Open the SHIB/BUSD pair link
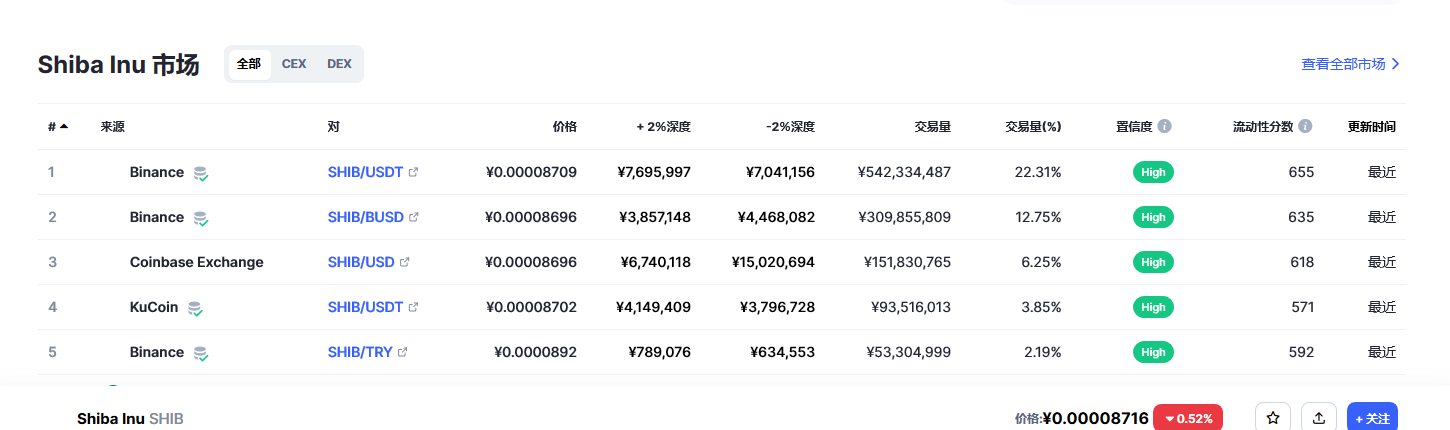The width and height of the screenshot is (1450, 430). pos(365,217)
